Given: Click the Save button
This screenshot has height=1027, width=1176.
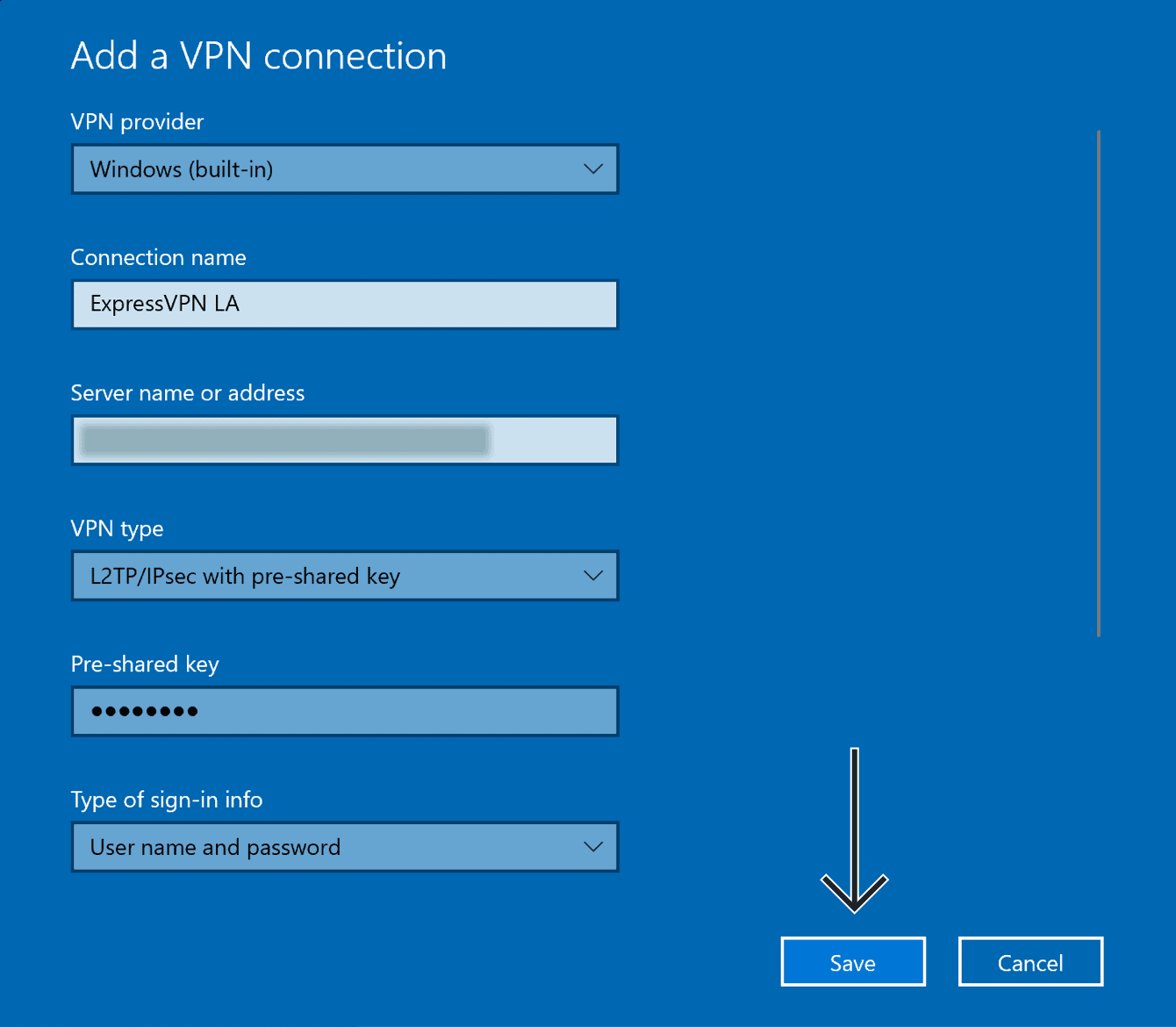Looking at the screenshot, I should 853,962.
